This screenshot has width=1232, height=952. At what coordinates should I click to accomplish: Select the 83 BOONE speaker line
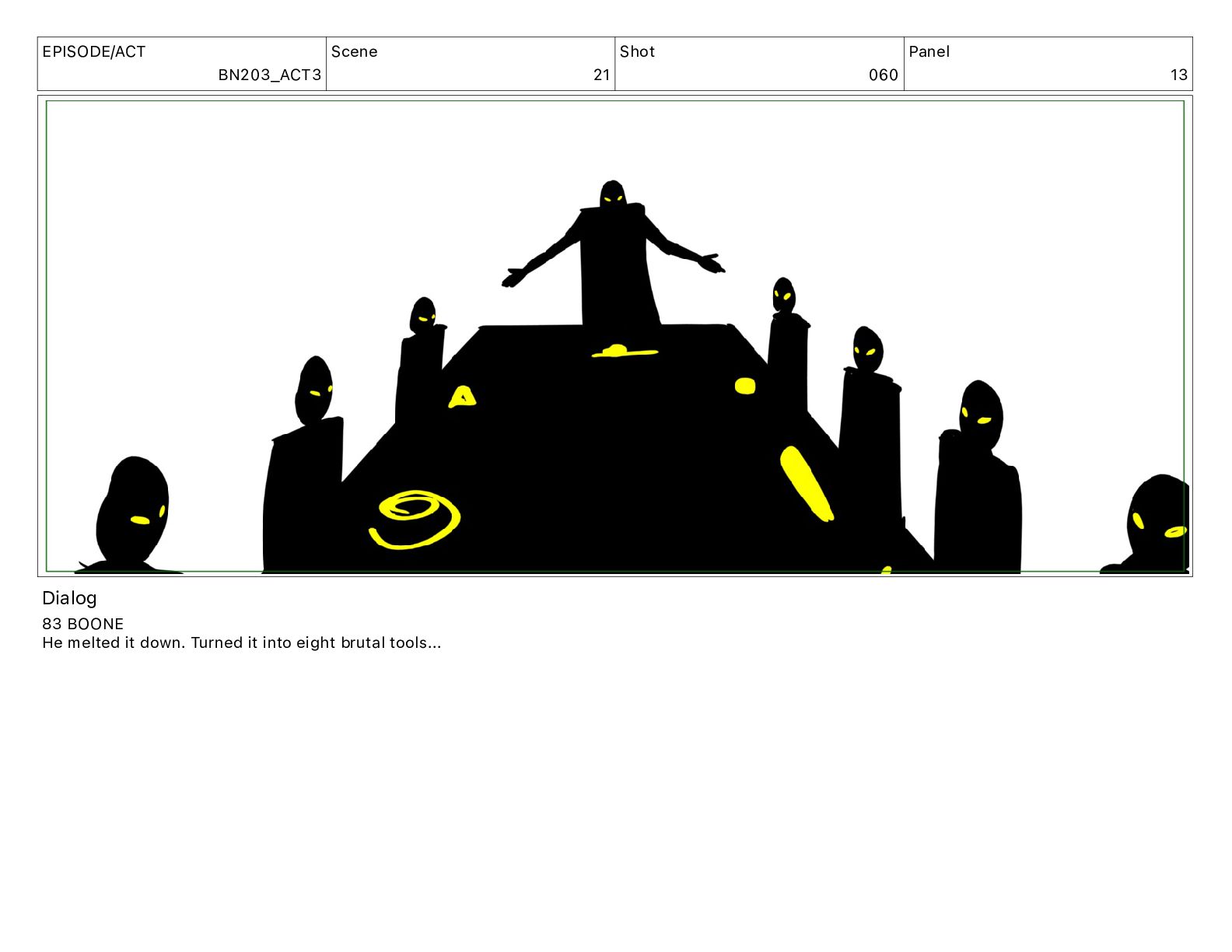(x=83, y=624)
